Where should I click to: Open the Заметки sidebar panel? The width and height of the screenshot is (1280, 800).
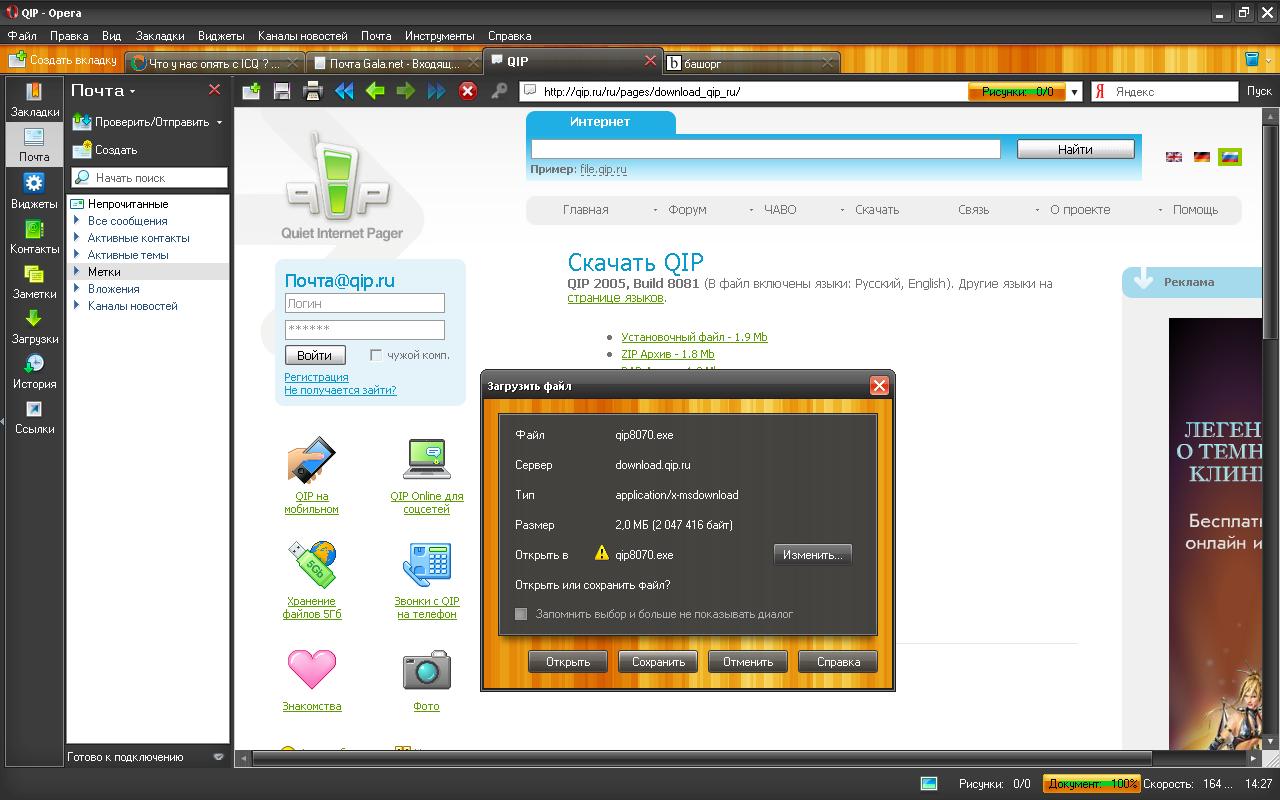34,281
